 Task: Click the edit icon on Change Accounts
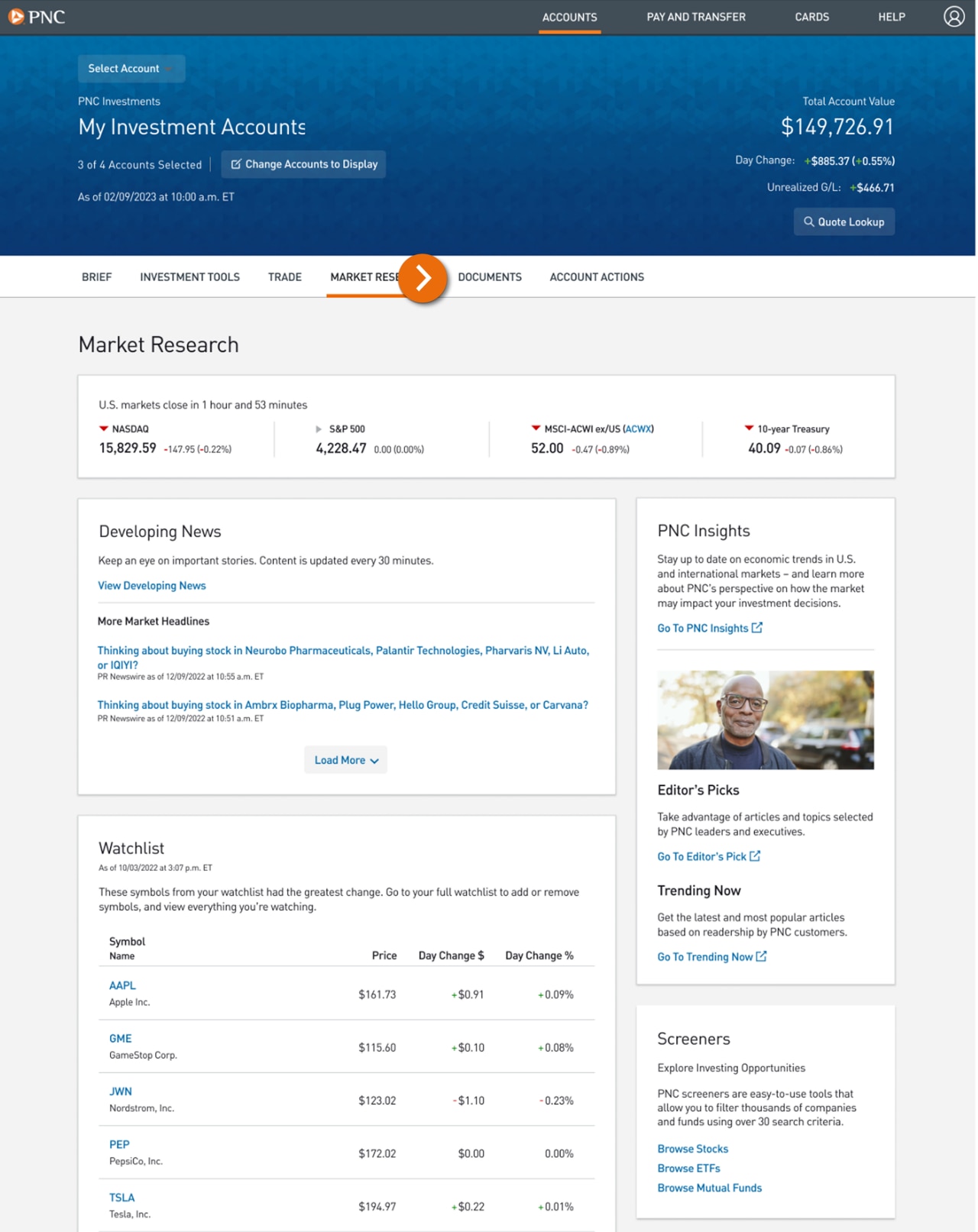click(236, 164)
